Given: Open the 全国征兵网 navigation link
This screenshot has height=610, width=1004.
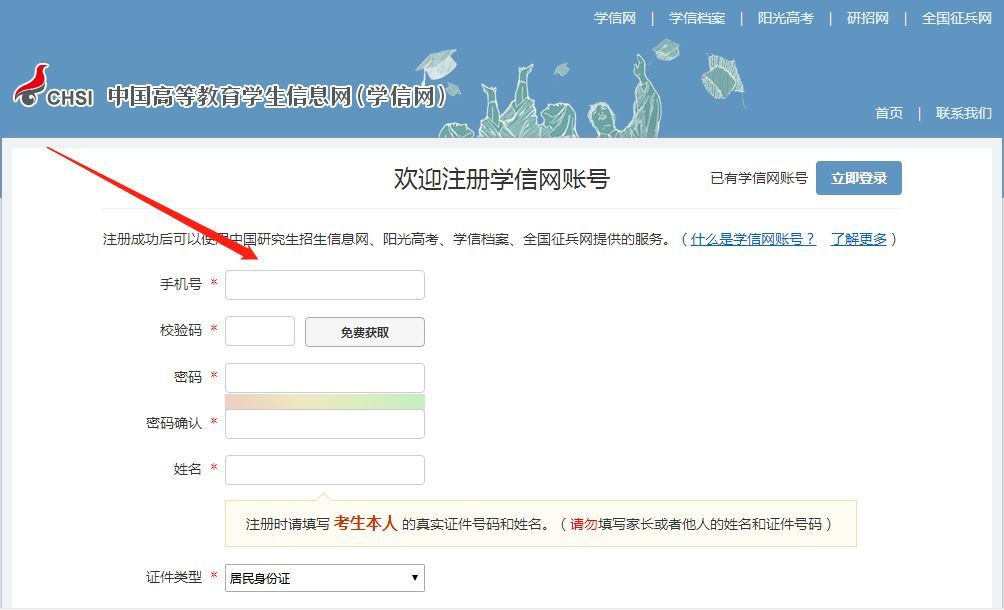Looking at the screenshot, I should [956, 18].
